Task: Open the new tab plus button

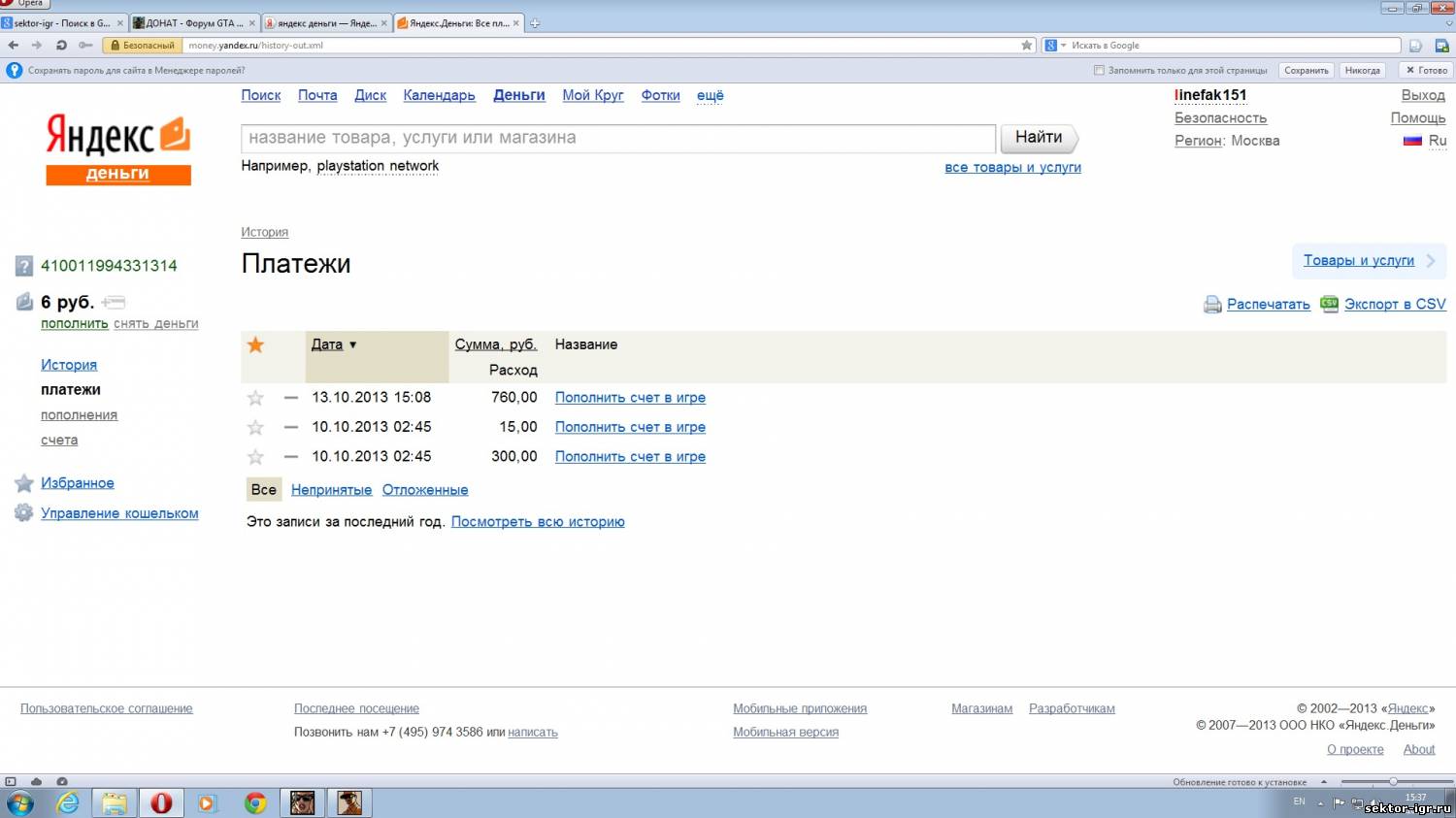Action: pos(534,23)
